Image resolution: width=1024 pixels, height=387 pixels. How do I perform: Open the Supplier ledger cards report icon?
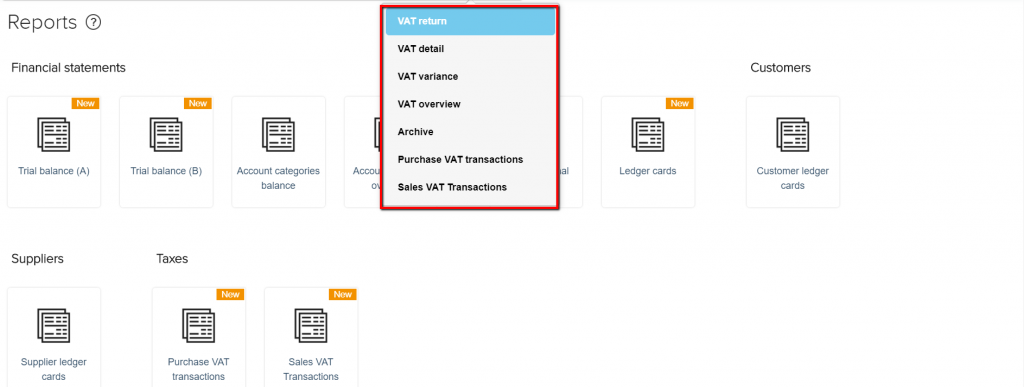(54, 326)
